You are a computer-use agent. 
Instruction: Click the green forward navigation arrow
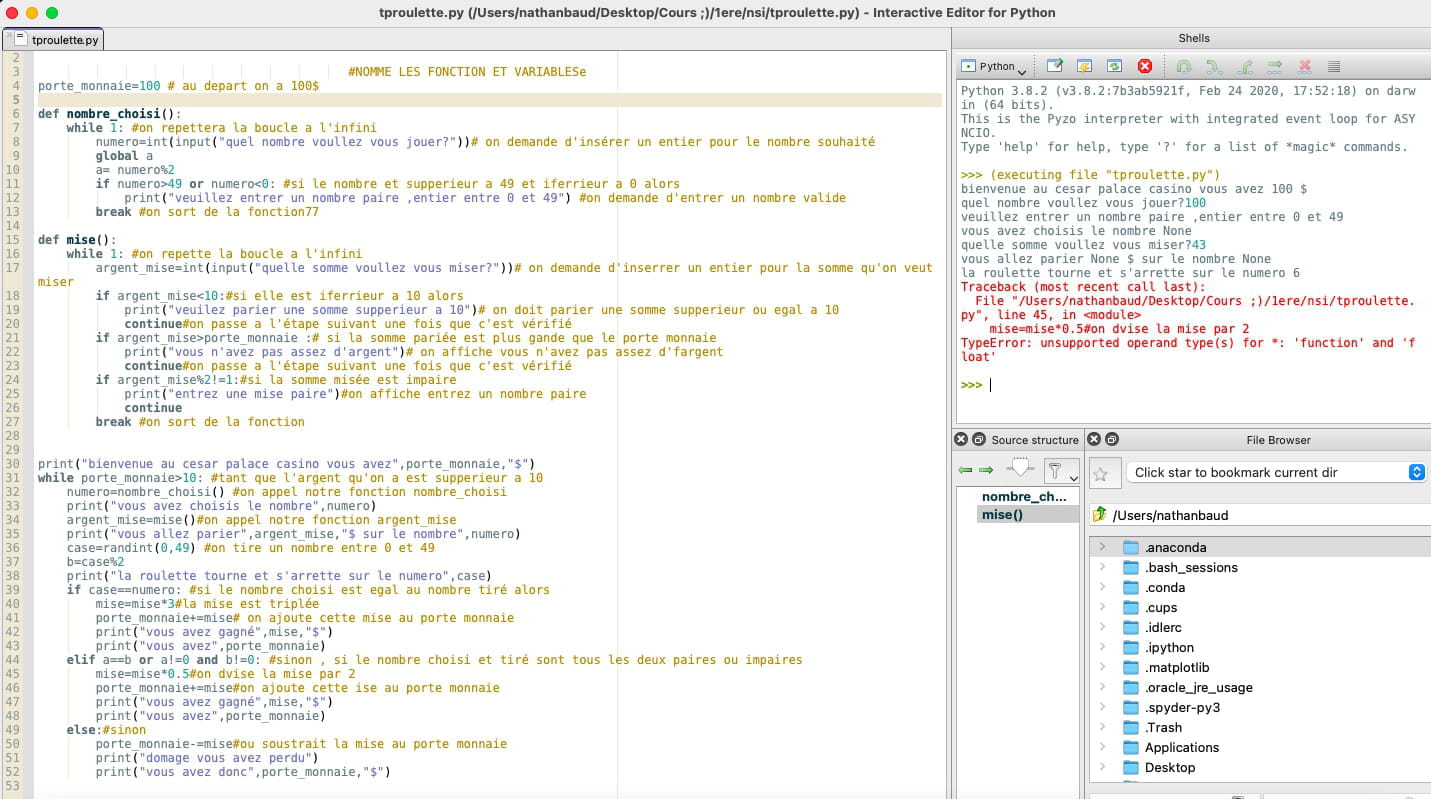click(986, 470)
